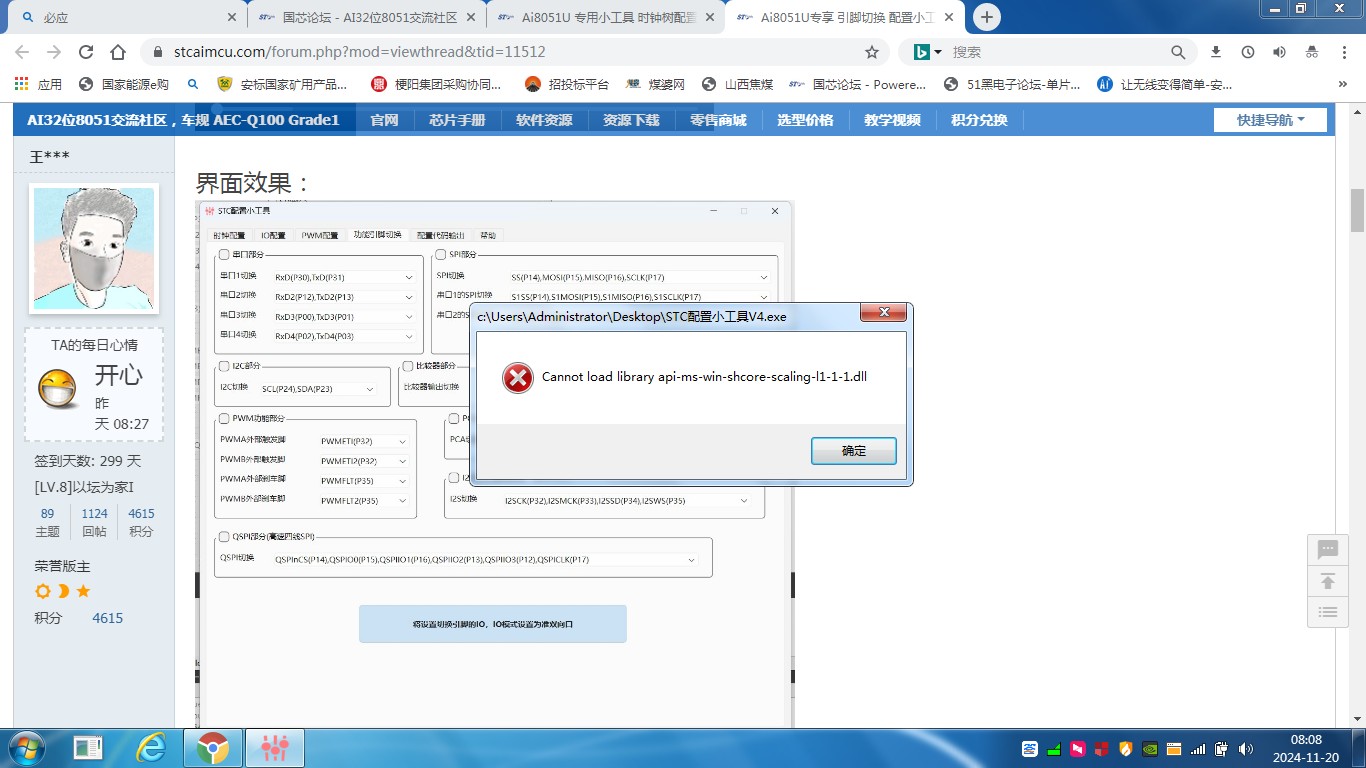The width and height of the screenshot is (1366, 768).
Task: Open the Bing search engine selector dropdown
Action: 930,52
